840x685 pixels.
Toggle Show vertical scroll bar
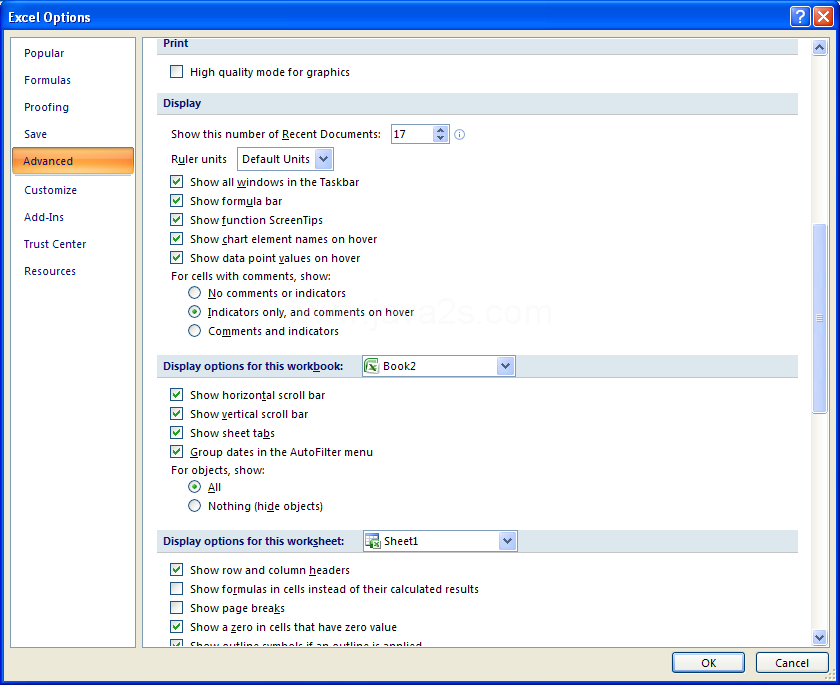click(x=176, y=414)
